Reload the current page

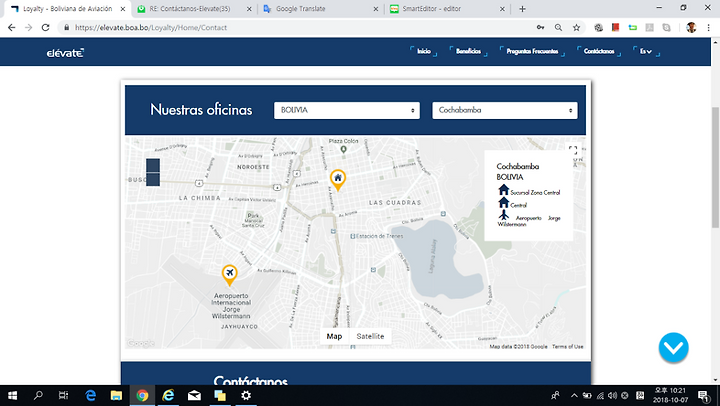[45, 28]
